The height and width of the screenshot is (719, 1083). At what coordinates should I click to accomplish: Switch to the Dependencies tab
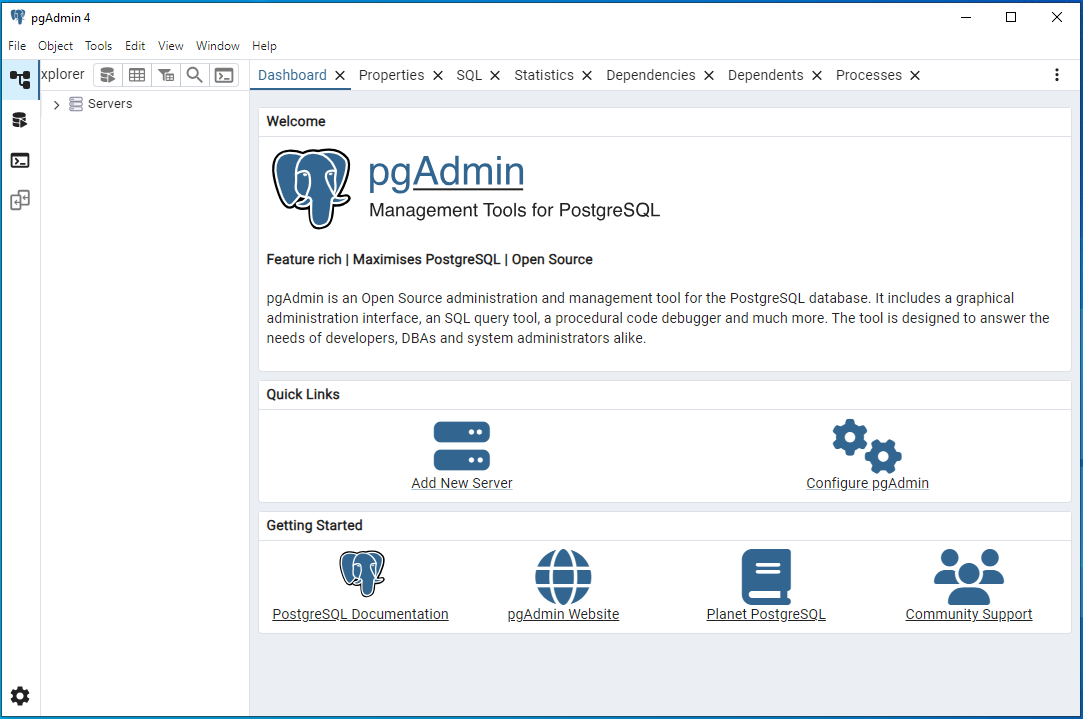coord(650,75)
